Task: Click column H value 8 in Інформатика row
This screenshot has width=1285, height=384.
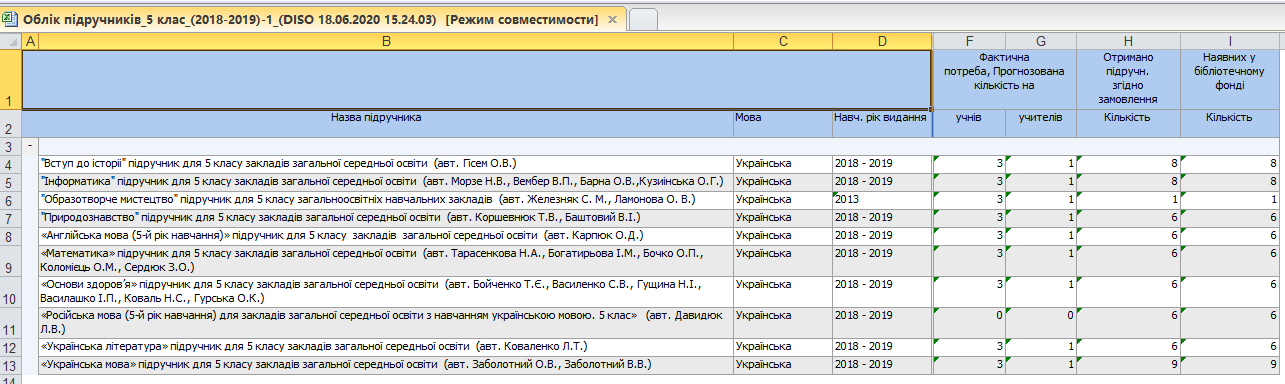Action: [x=1128, y=181]
